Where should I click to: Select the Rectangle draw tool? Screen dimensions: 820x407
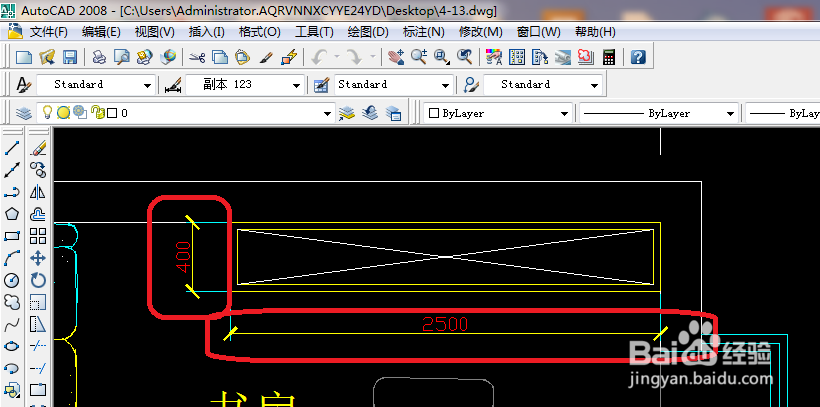12,236
